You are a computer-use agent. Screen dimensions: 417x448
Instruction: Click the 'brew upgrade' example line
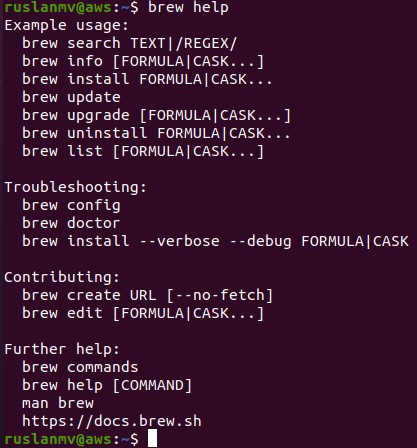click(156, 115)
